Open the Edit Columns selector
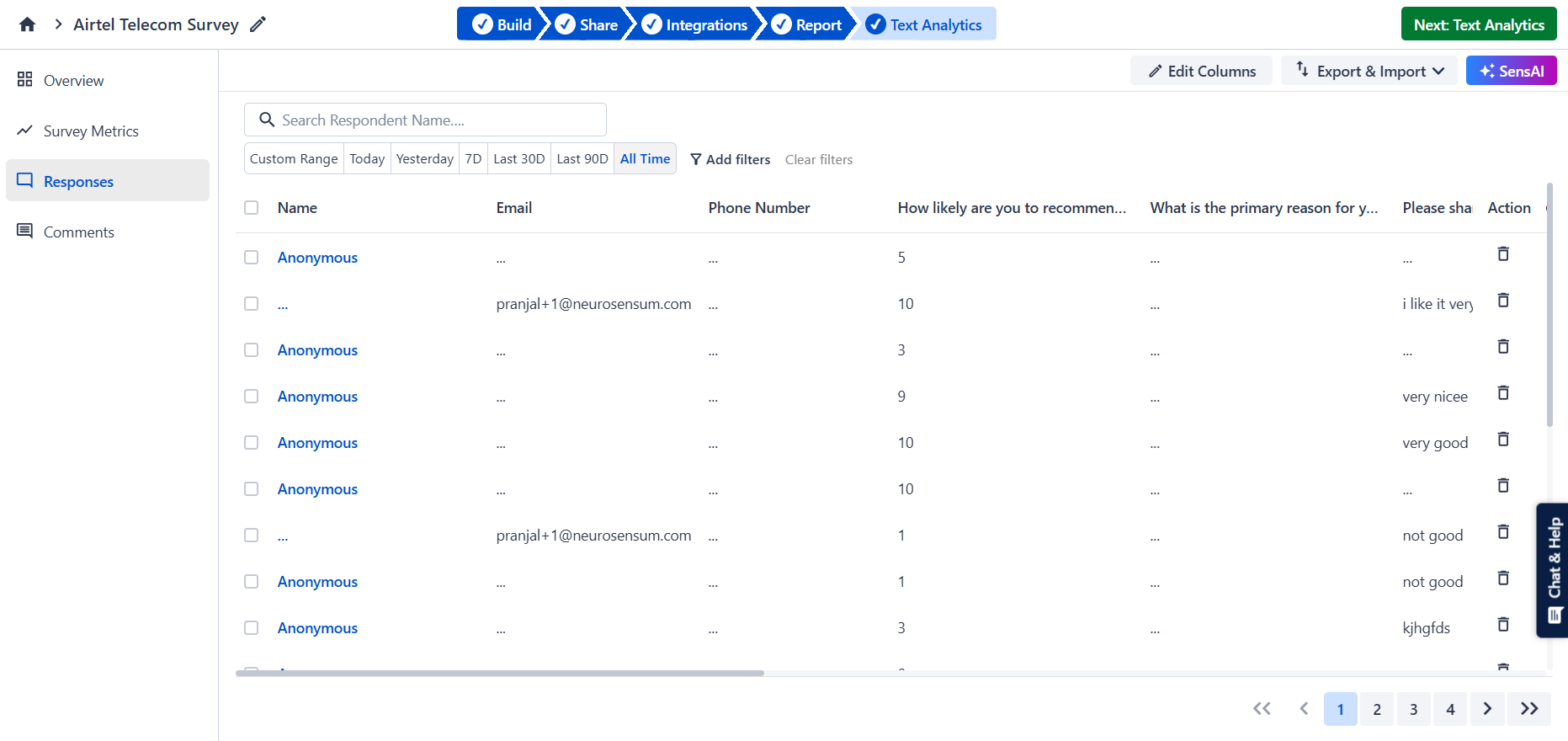 click(x=1201, y=71)
